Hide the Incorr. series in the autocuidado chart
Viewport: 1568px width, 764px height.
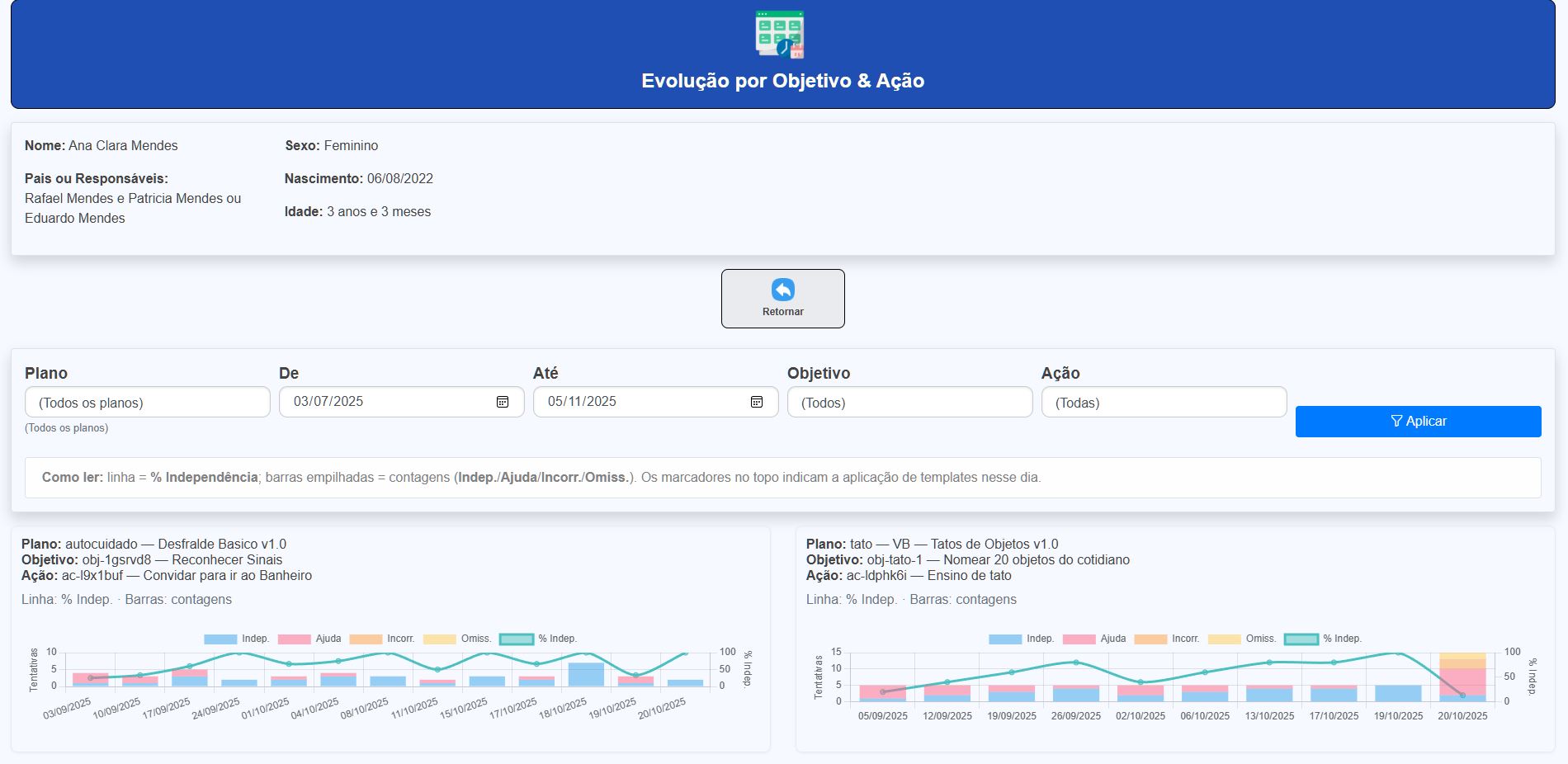pos(382,639)
